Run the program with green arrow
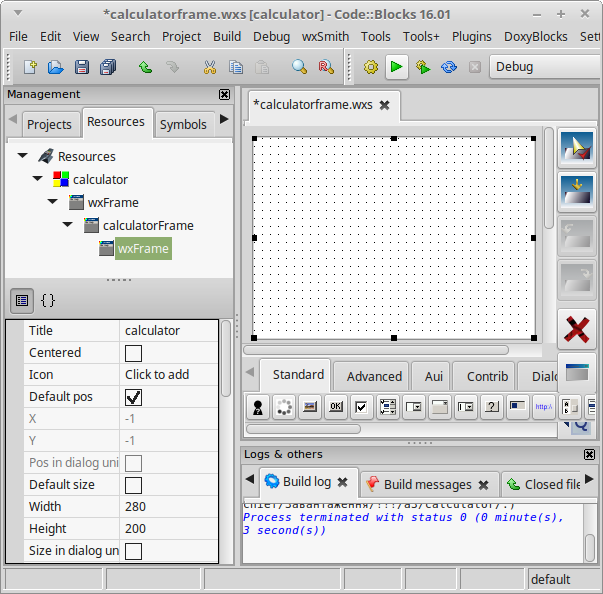 click(396, 67)
